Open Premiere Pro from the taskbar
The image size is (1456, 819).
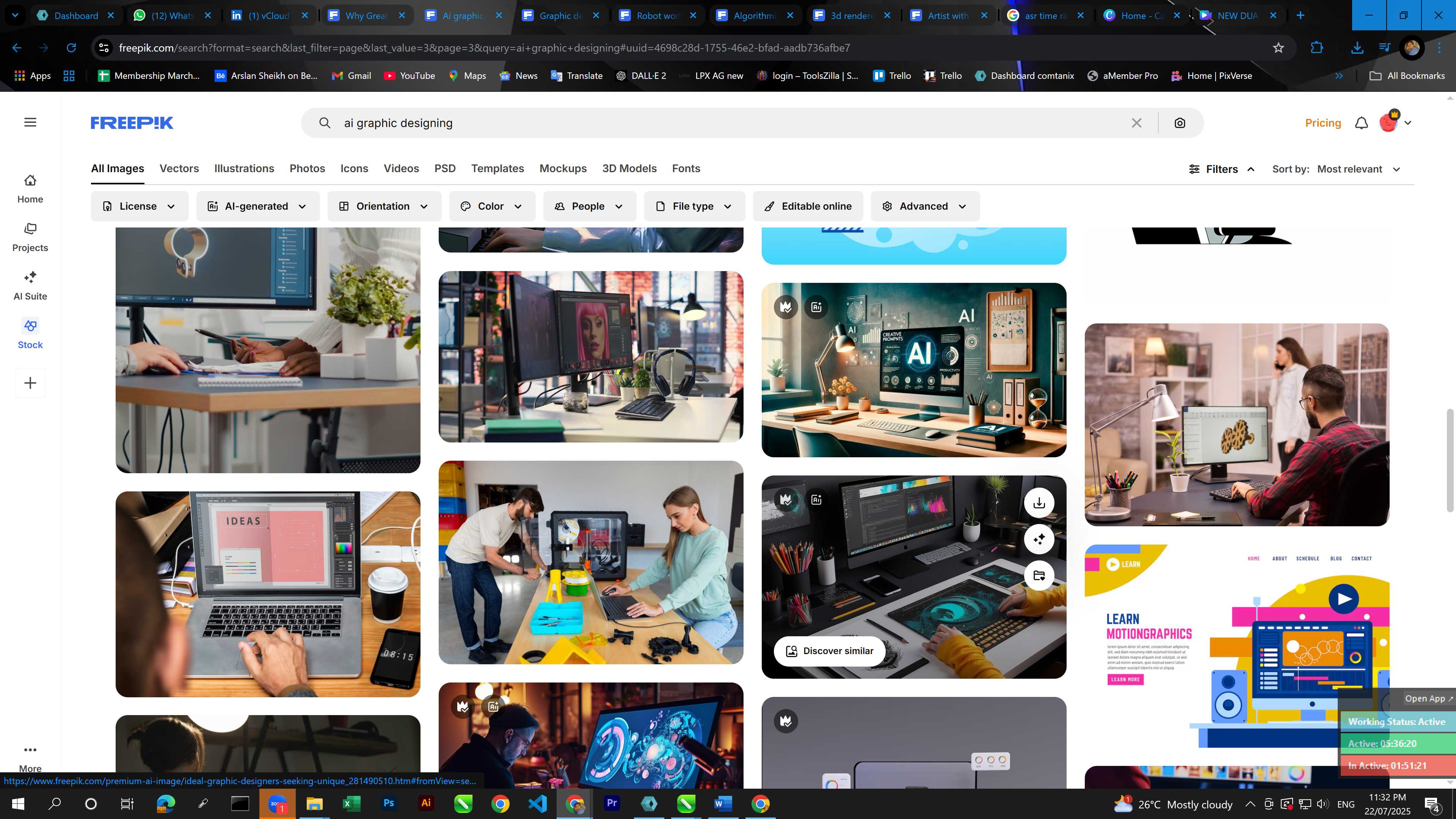[x=612, y=803]
